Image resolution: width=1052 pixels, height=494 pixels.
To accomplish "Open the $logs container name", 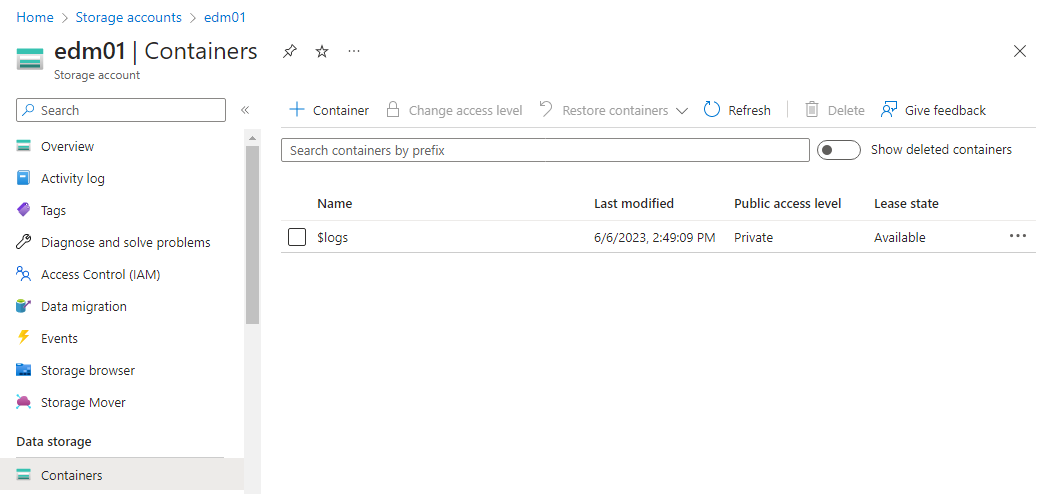I will pyautogui.click(x=333, y=237).
